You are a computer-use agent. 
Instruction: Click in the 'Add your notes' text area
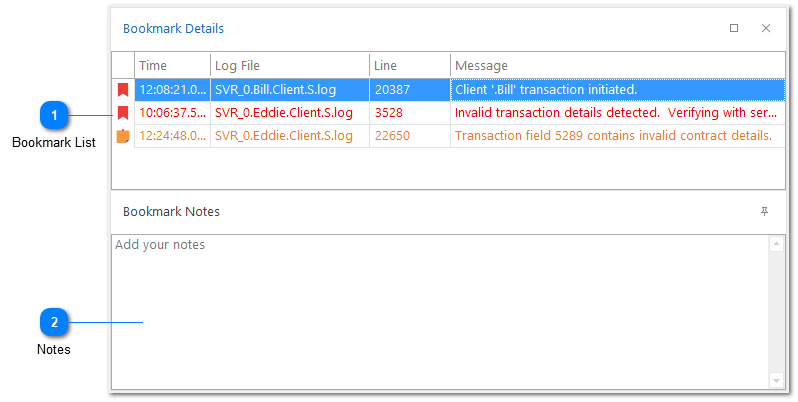click(x=438, y=310)
